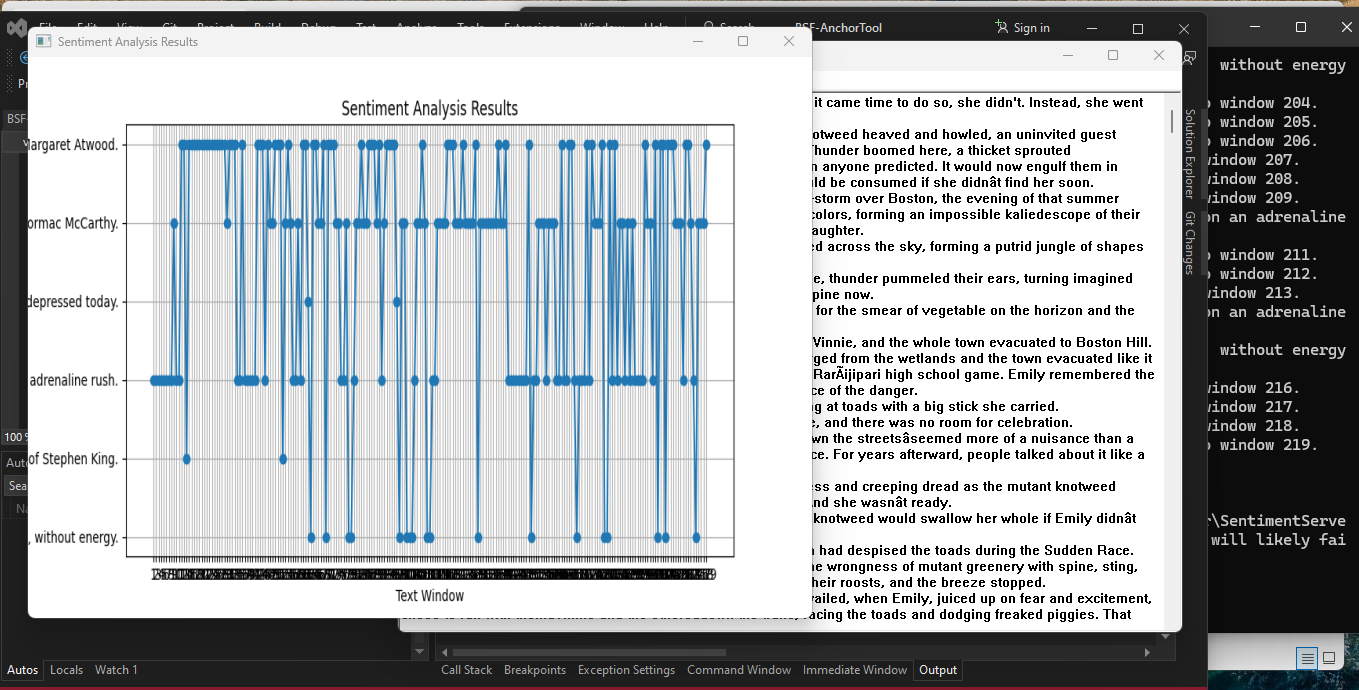The image size is (1359, 690).
Task: Close the text story window
Action: [x=1159, y=55]
